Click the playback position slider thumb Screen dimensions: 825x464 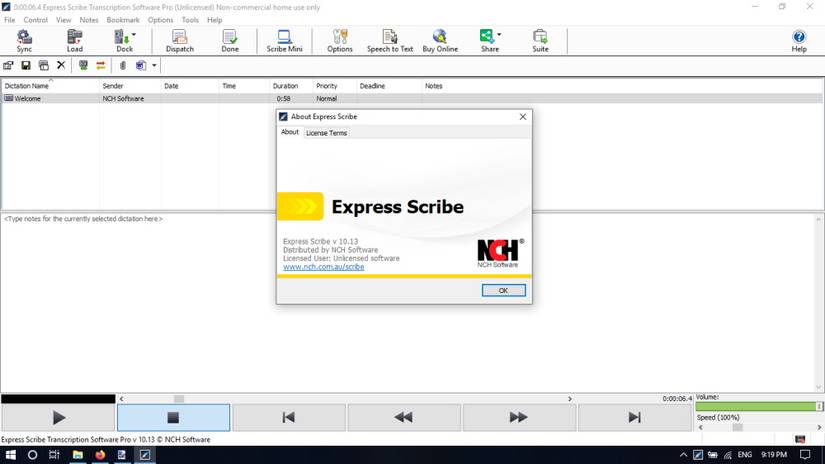coord(179,399)
